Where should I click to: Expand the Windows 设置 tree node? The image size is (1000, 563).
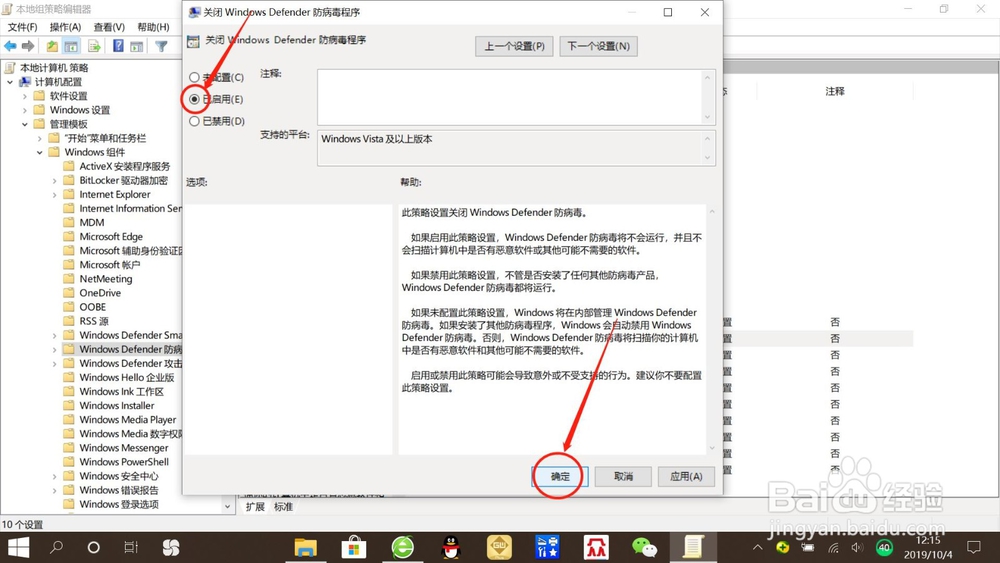[x=25, y=110]
